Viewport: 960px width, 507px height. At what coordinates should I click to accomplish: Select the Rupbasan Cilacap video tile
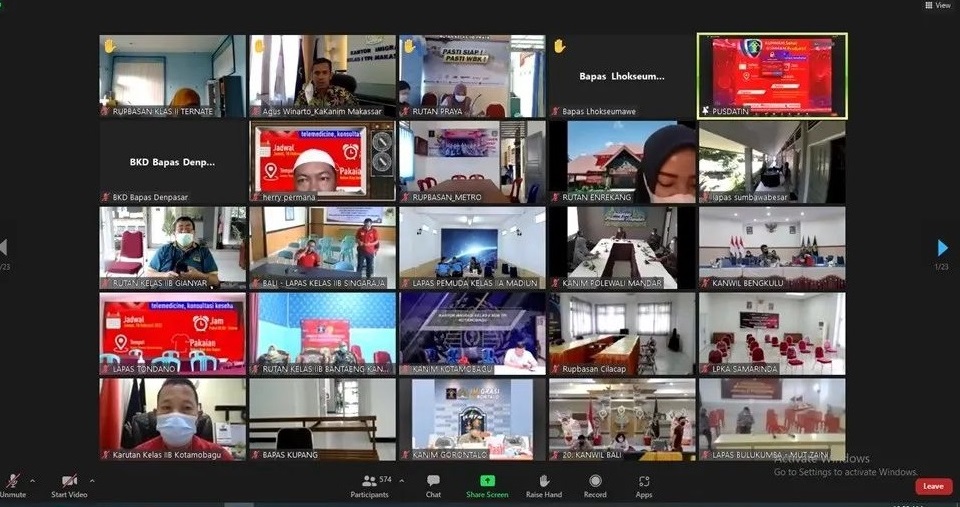coord(622,333)
